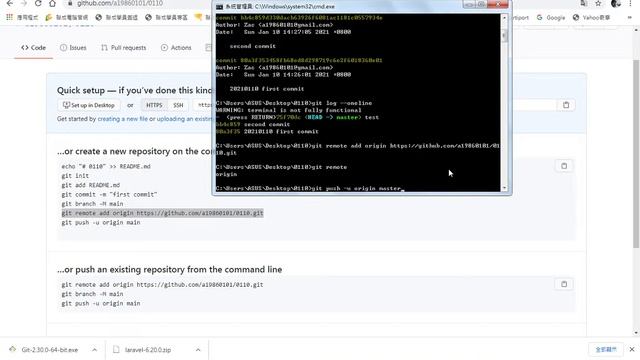Viewport: 640px width, 360px height.
Task: Click the 'git commit -m "first commit"' line
Action: click(109, 194)
